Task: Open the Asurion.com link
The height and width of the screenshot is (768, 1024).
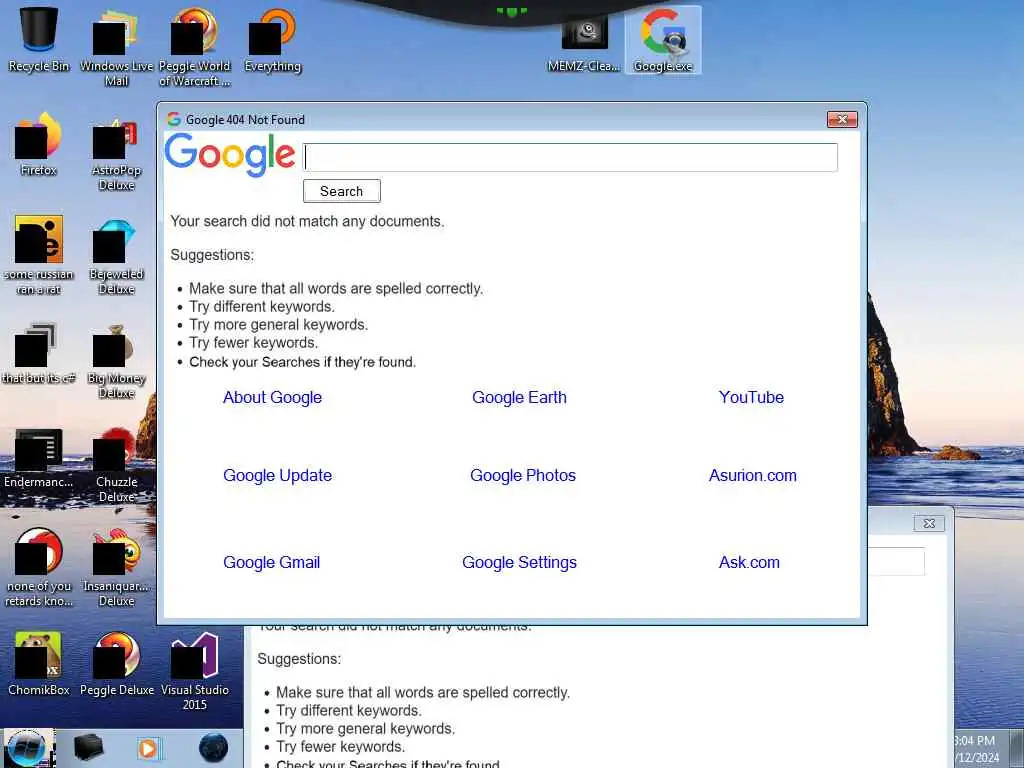Action: point(752,475)
